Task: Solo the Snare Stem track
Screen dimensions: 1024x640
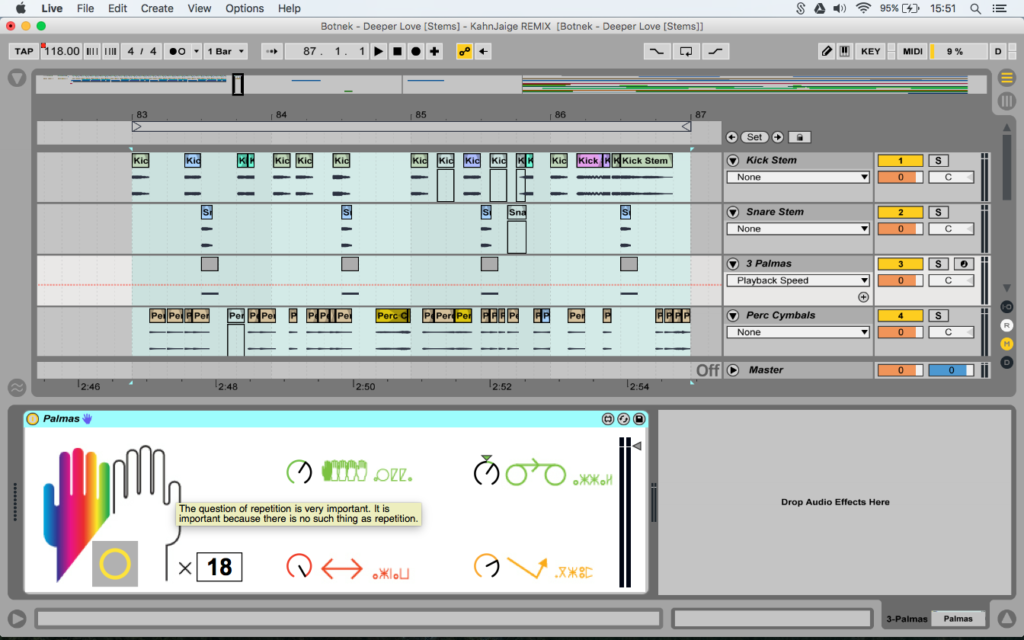Action: coord(937,212)
